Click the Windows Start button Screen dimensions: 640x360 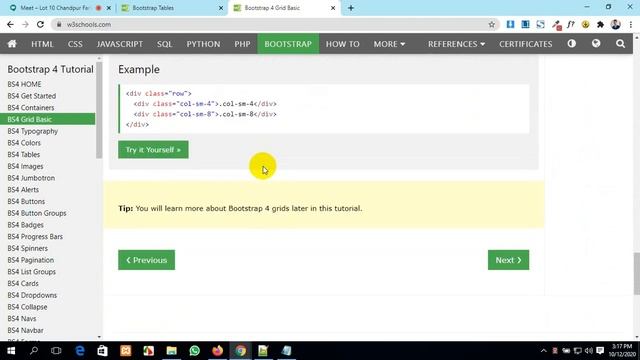(x=11, y=351)
